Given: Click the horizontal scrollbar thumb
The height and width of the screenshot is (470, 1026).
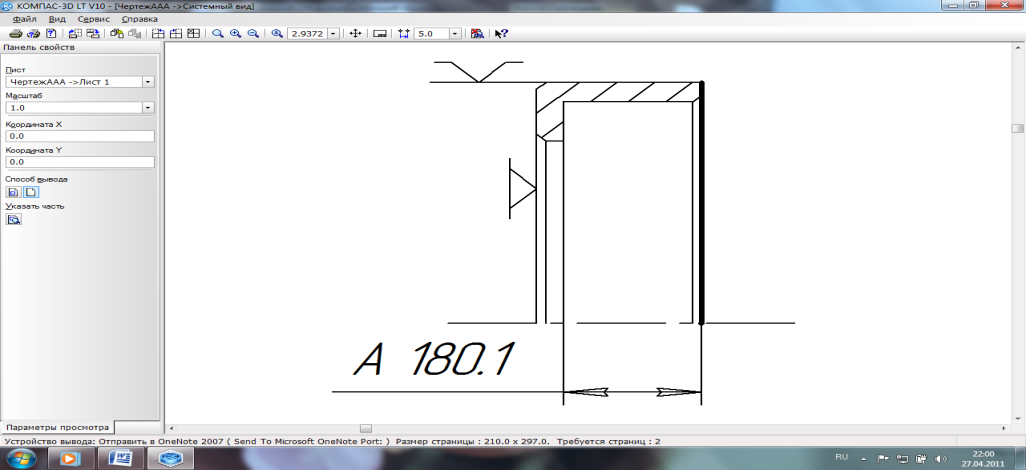Looking at the screenshot, I should (x=366, y=428).
